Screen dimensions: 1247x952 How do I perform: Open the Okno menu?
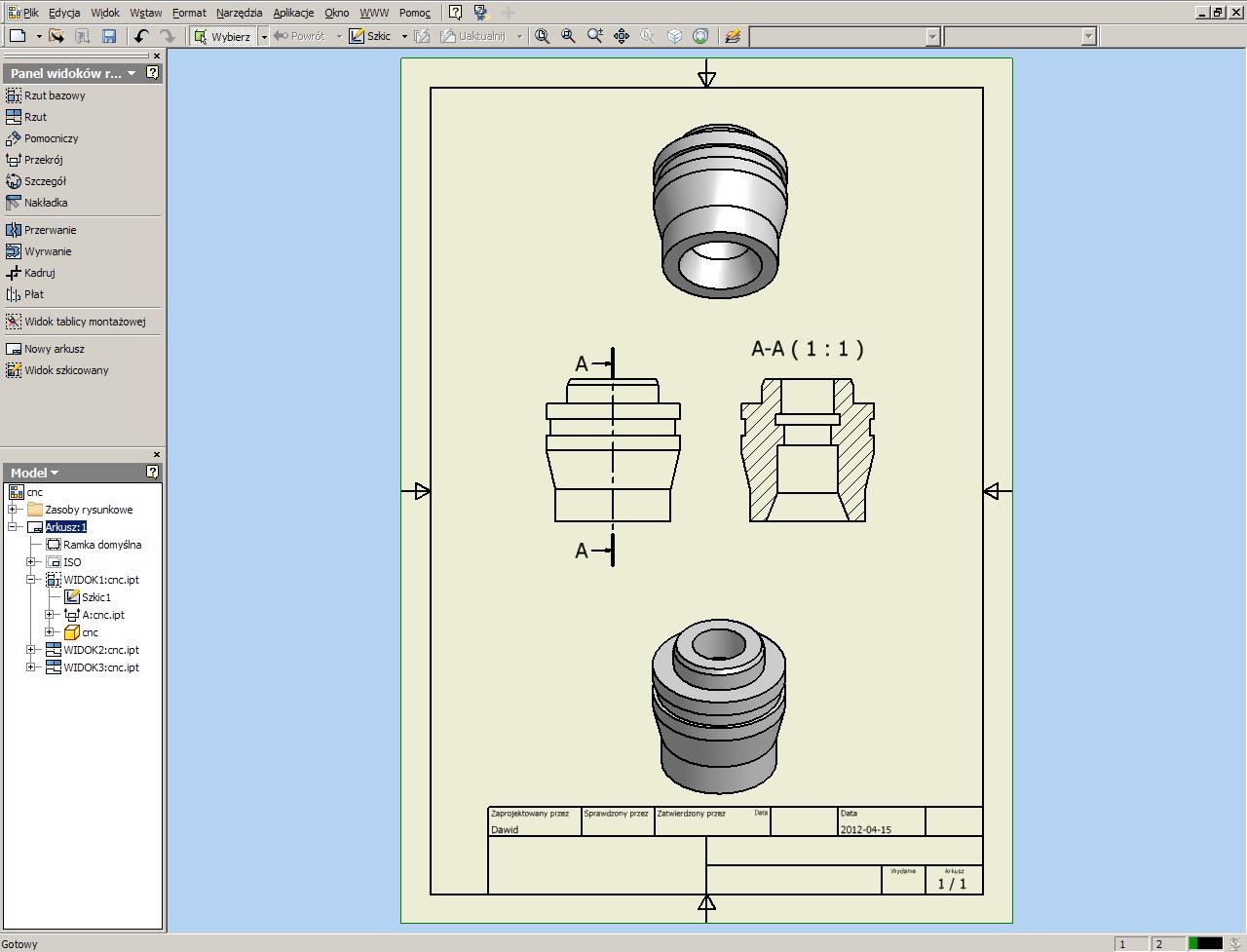pos(337,13)
